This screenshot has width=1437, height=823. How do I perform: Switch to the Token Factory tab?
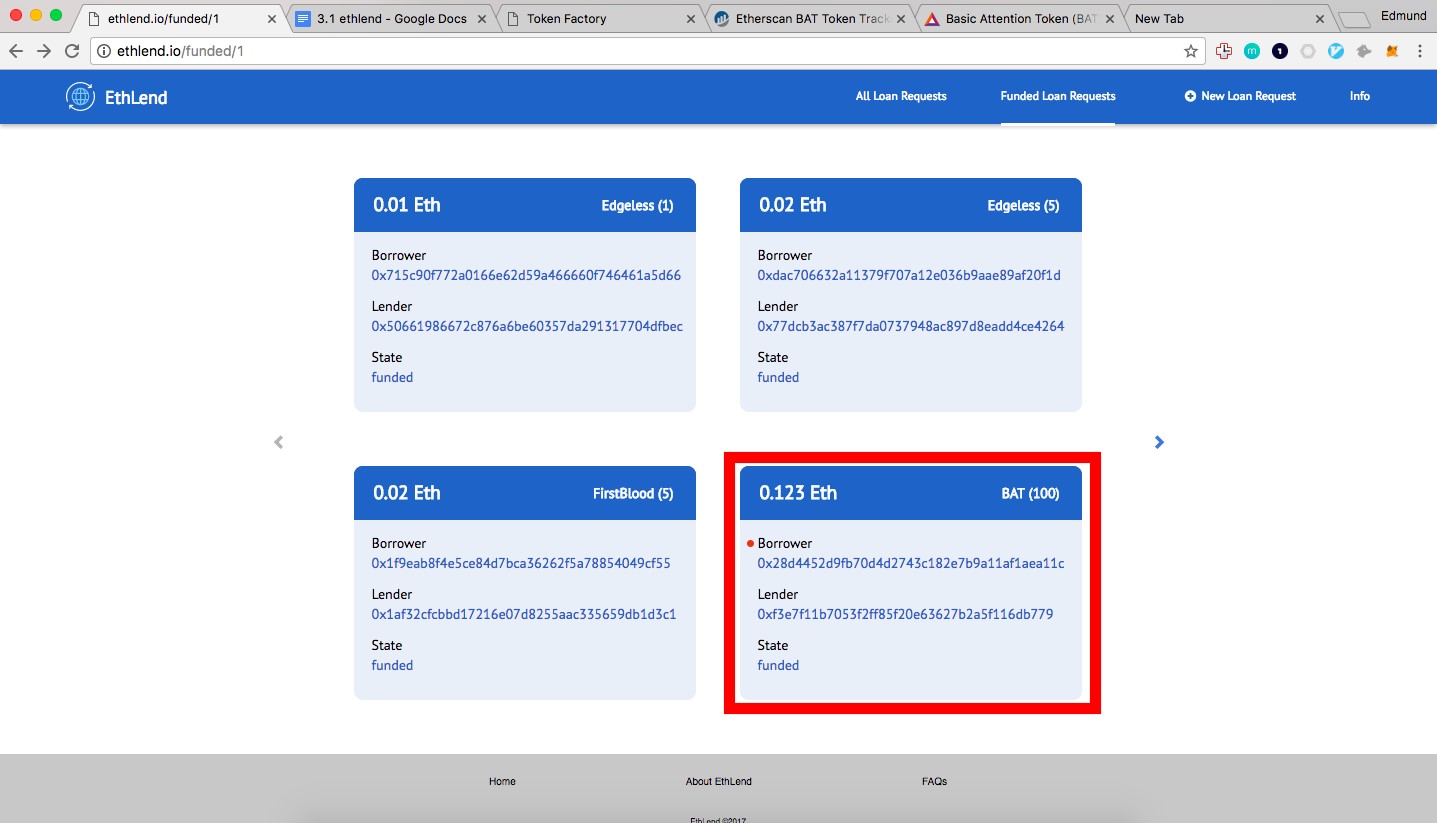[600, 19]
